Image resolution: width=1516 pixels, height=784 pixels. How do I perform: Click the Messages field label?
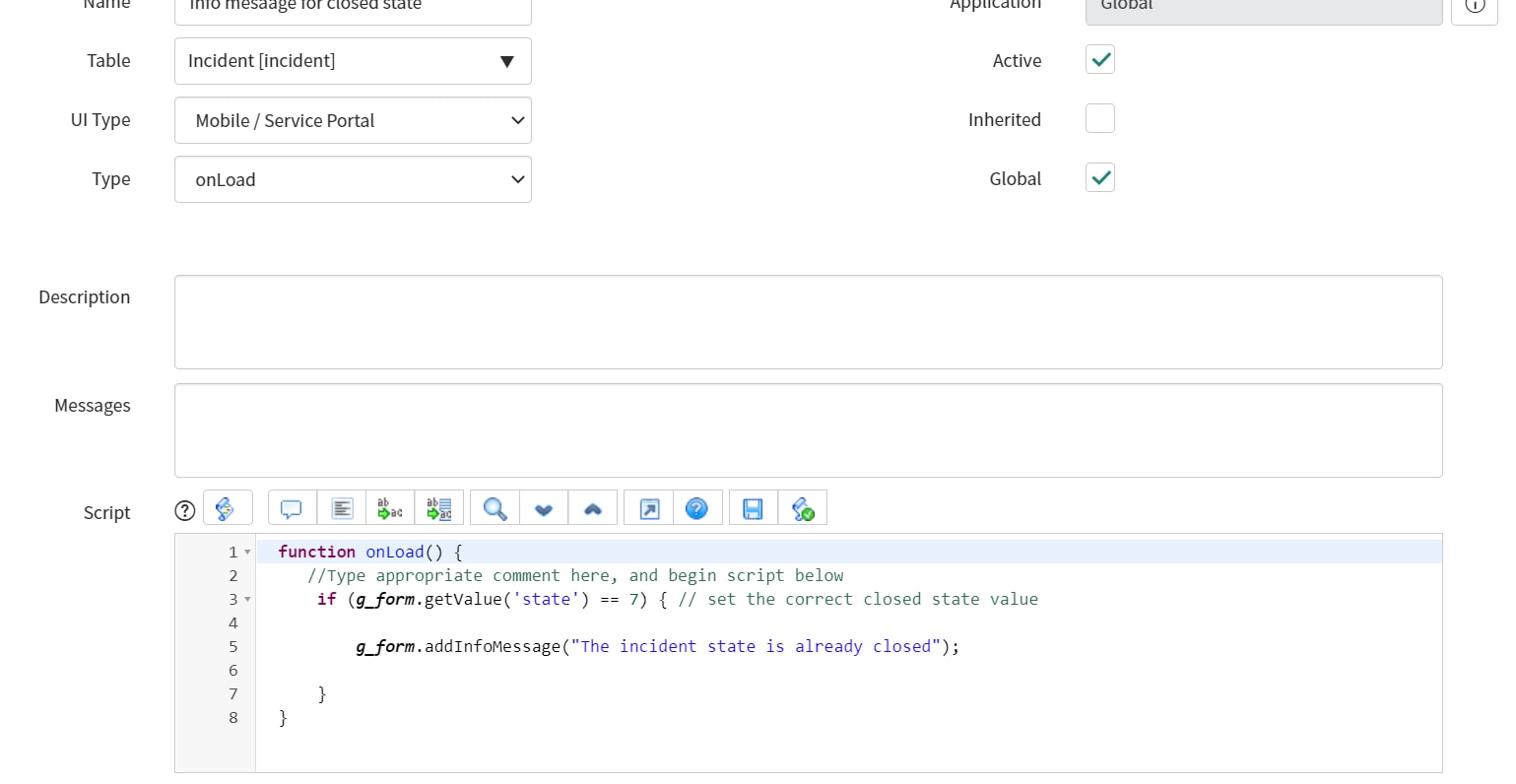click(x=93, y=405)
